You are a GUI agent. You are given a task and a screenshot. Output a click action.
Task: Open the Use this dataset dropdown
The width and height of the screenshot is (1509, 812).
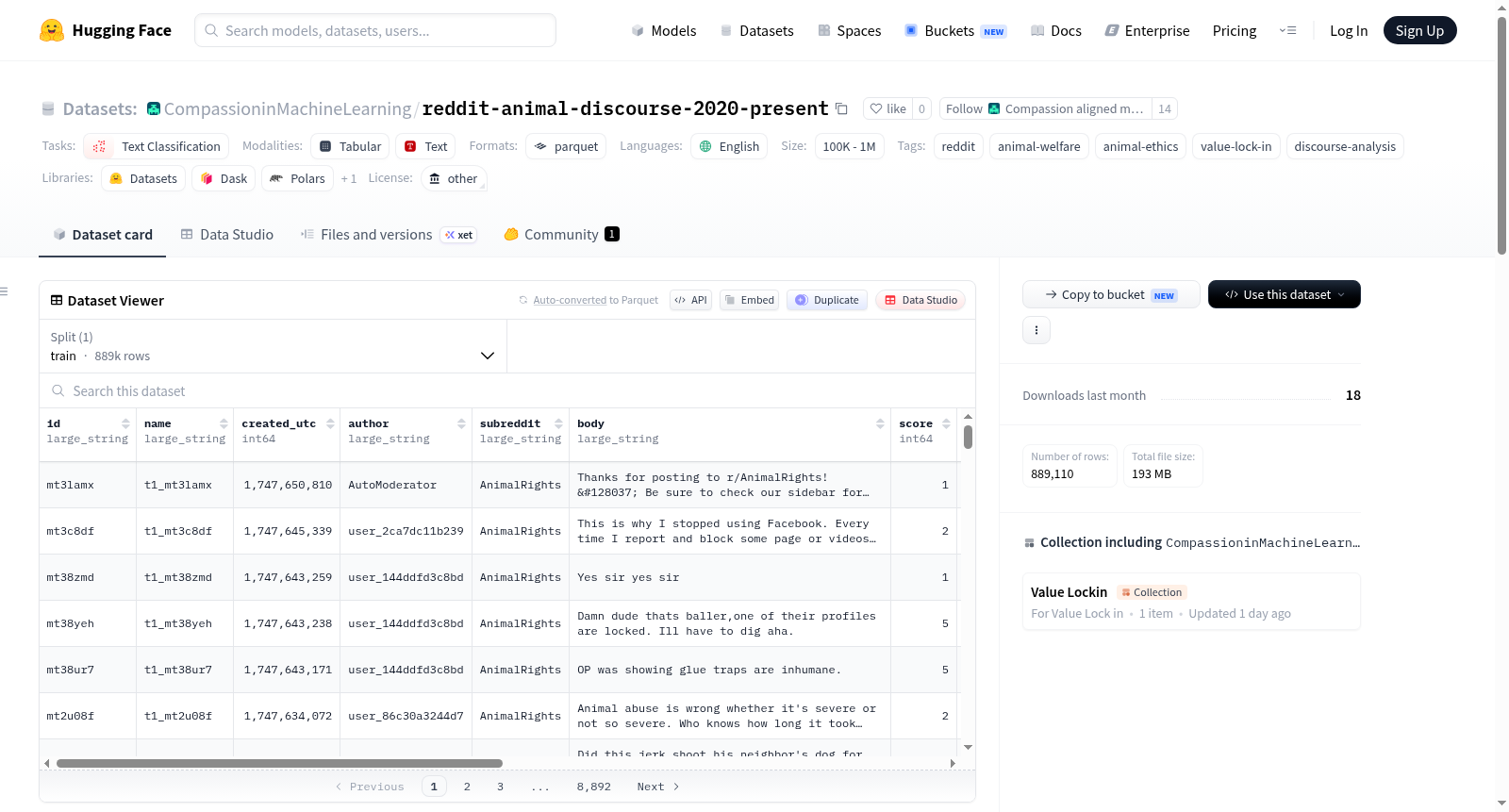pos(1284,294)
